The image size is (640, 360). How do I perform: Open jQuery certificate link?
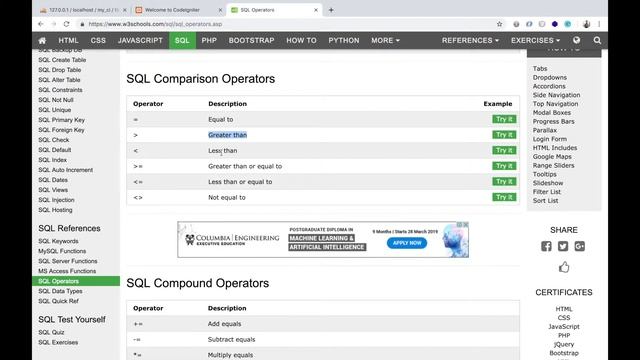click(564, 344)
